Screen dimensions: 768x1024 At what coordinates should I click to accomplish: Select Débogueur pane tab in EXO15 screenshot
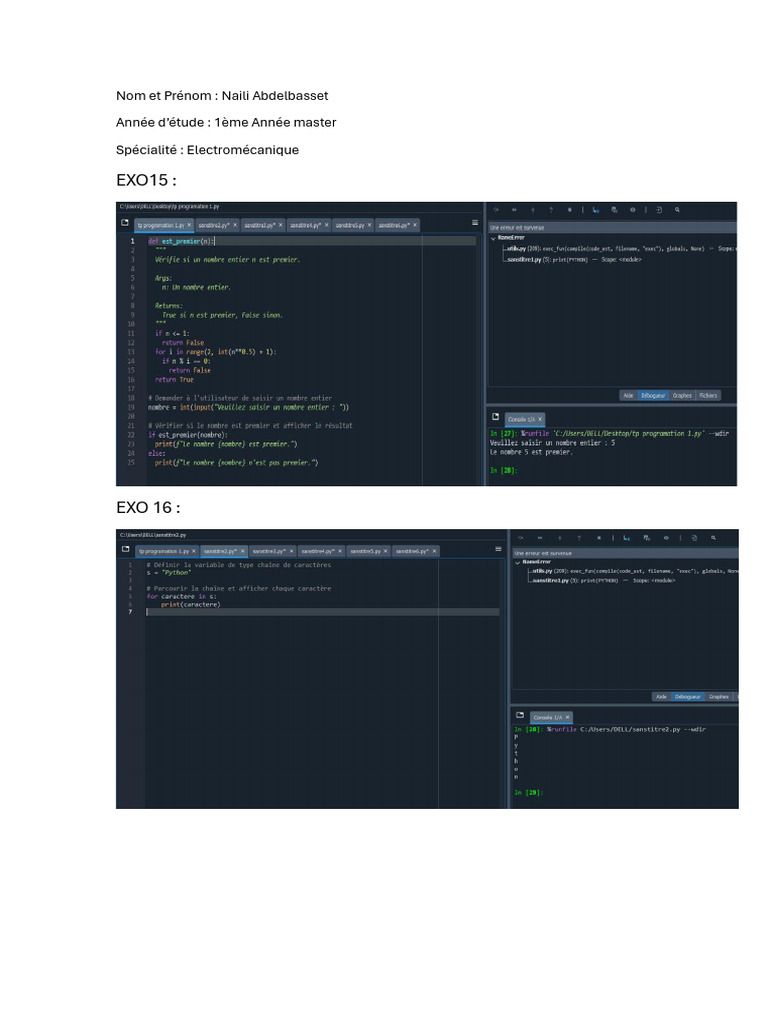pos(652,395)
